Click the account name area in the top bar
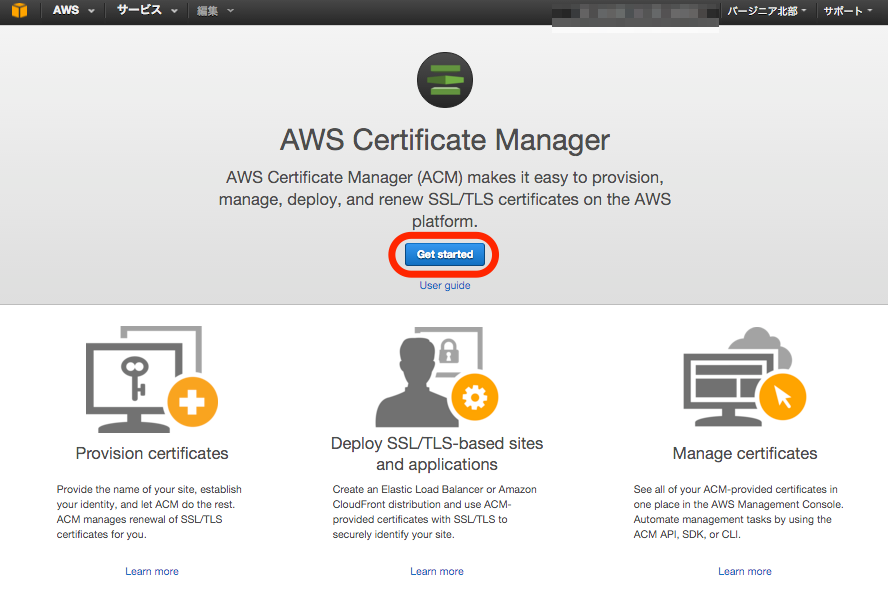The image size is (888, 592). coord(634,11)
